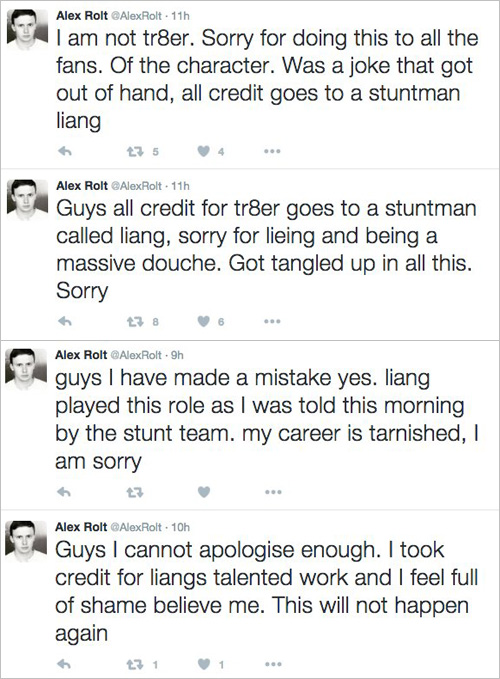Retweet the "cannot apologise enough" tweet
The height and width of the screenshot is (679, 500).
pyautogui.click(x=134, y=664)
